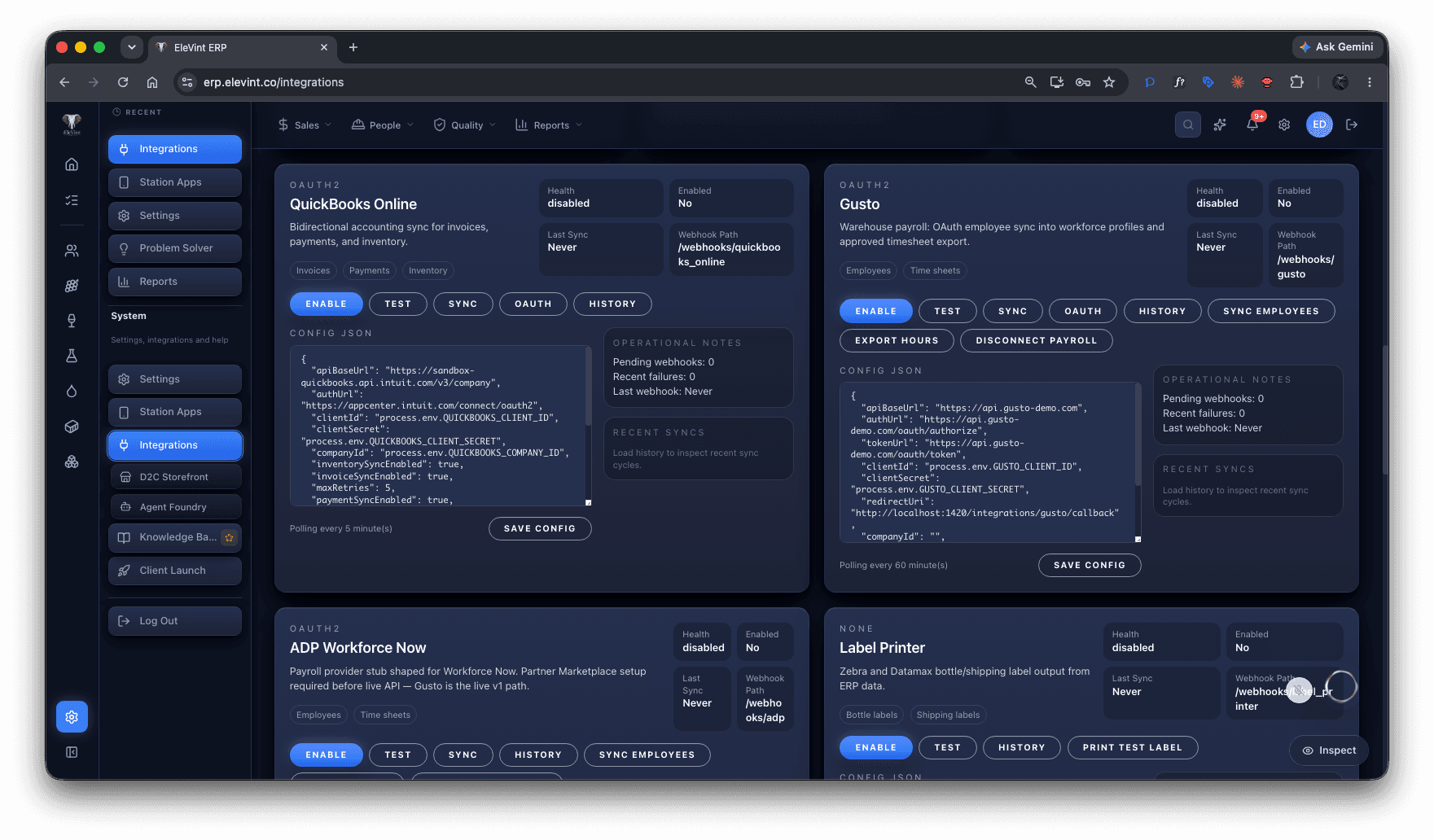Enable the ADP Workforce Now integration
The image size is (1434, 840).
point(327,755)
